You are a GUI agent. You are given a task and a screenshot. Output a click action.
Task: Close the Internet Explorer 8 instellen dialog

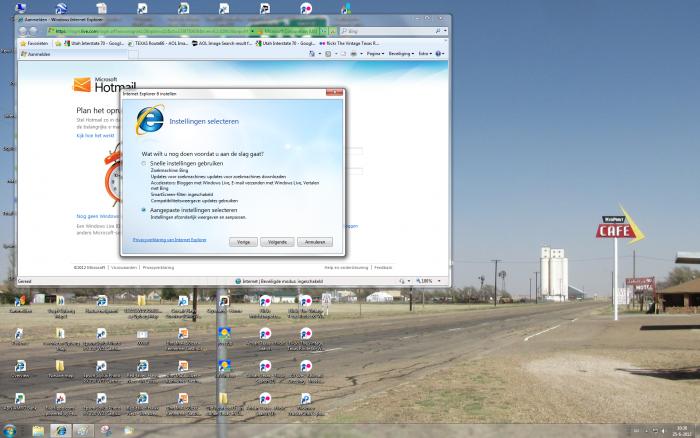point(334,92)
